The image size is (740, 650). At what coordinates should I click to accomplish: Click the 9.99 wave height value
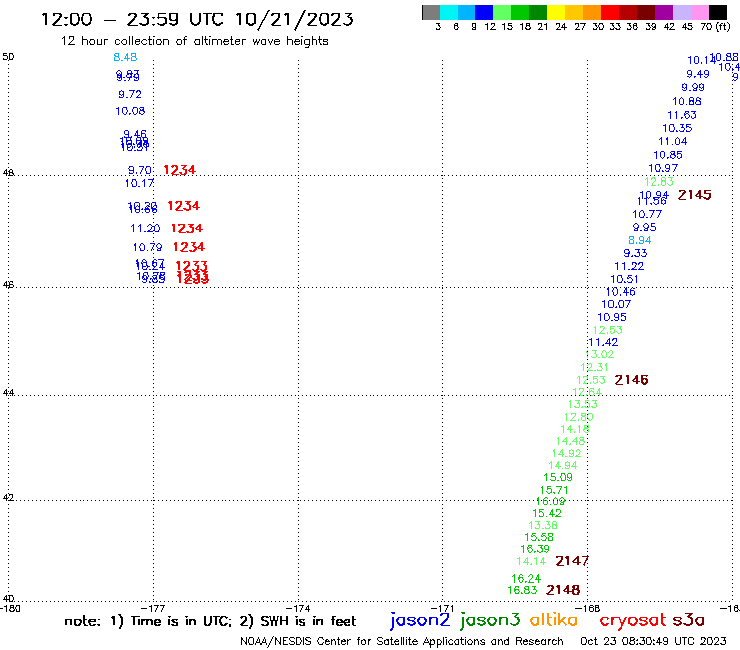pos(693,87)
